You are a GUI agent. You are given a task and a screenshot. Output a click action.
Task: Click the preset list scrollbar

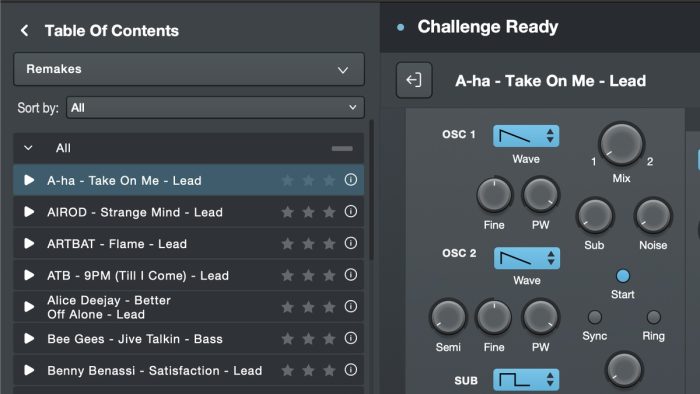coord(371,190)
